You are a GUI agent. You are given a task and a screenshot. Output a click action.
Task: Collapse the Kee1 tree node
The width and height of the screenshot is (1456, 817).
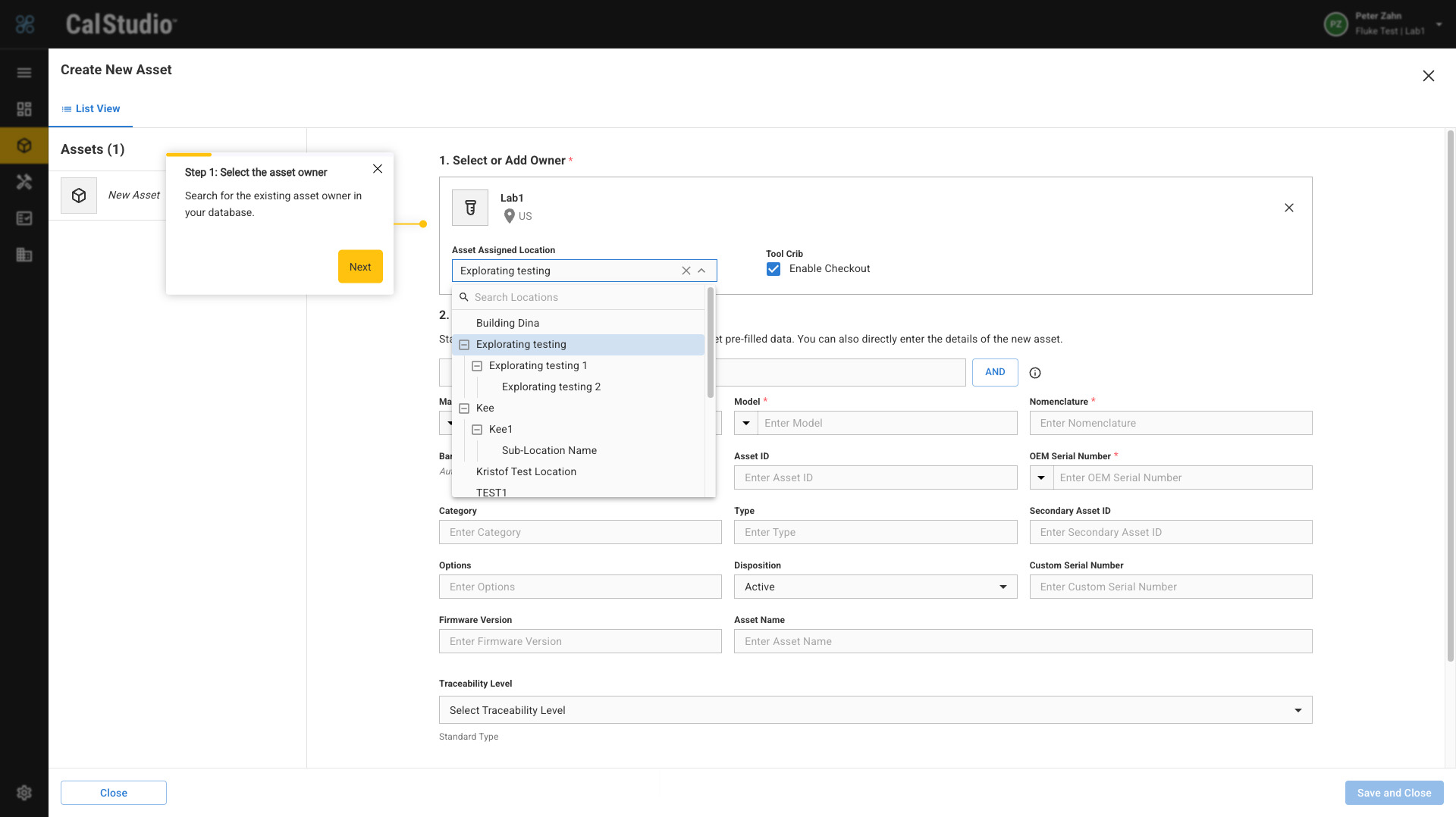coord(477,430)
